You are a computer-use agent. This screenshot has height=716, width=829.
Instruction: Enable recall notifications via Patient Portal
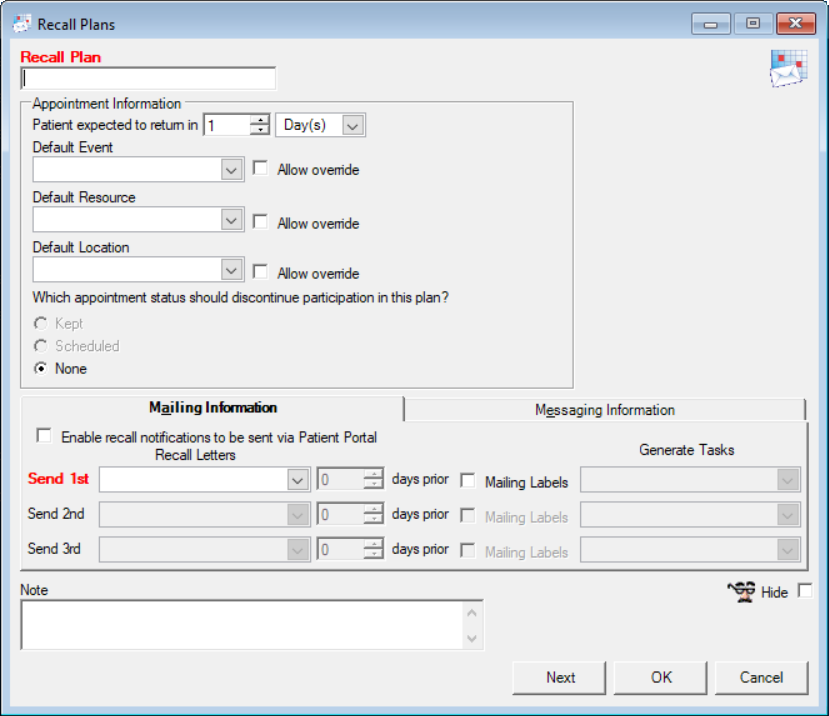[x=44, y=436]
